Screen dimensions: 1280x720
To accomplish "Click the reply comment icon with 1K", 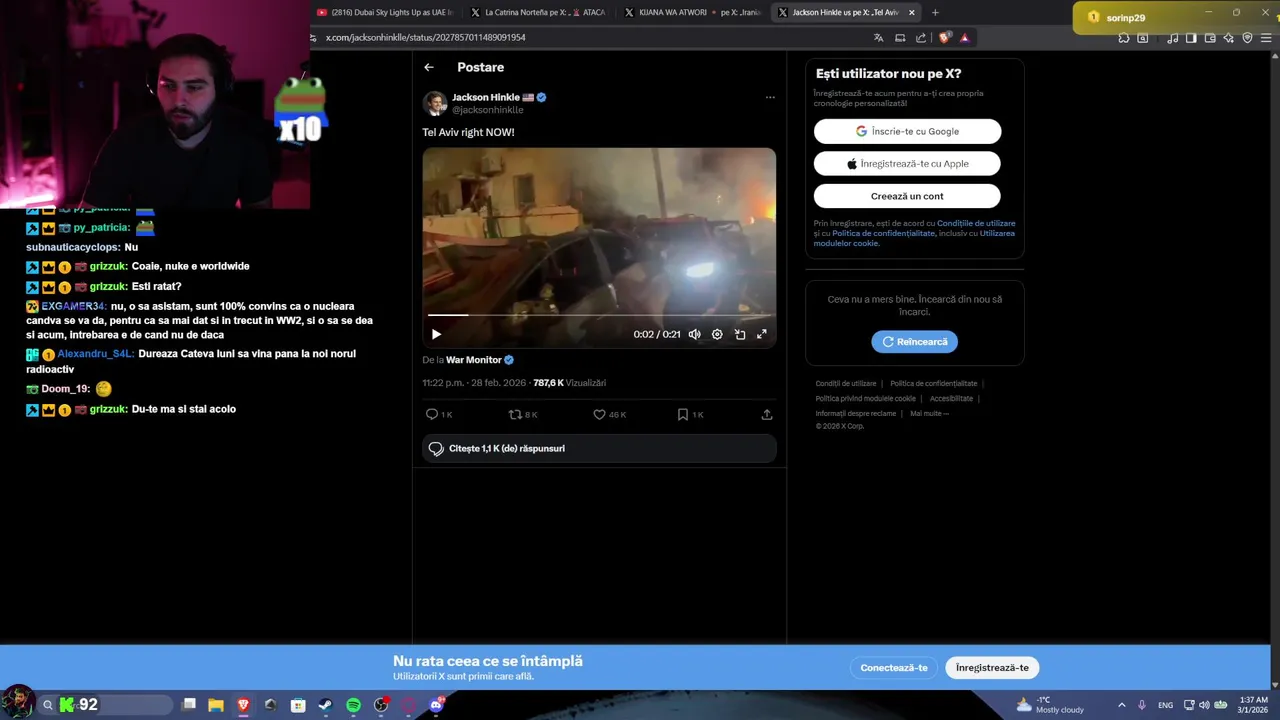I will pyautogui.click(x=439, y=414).
